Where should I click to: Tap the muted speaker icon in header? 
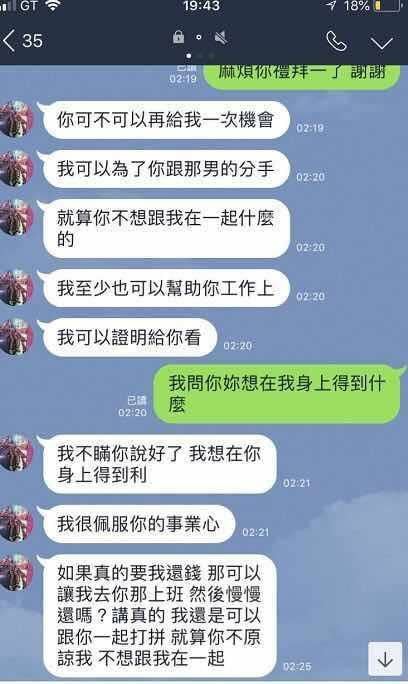[222, 38]
